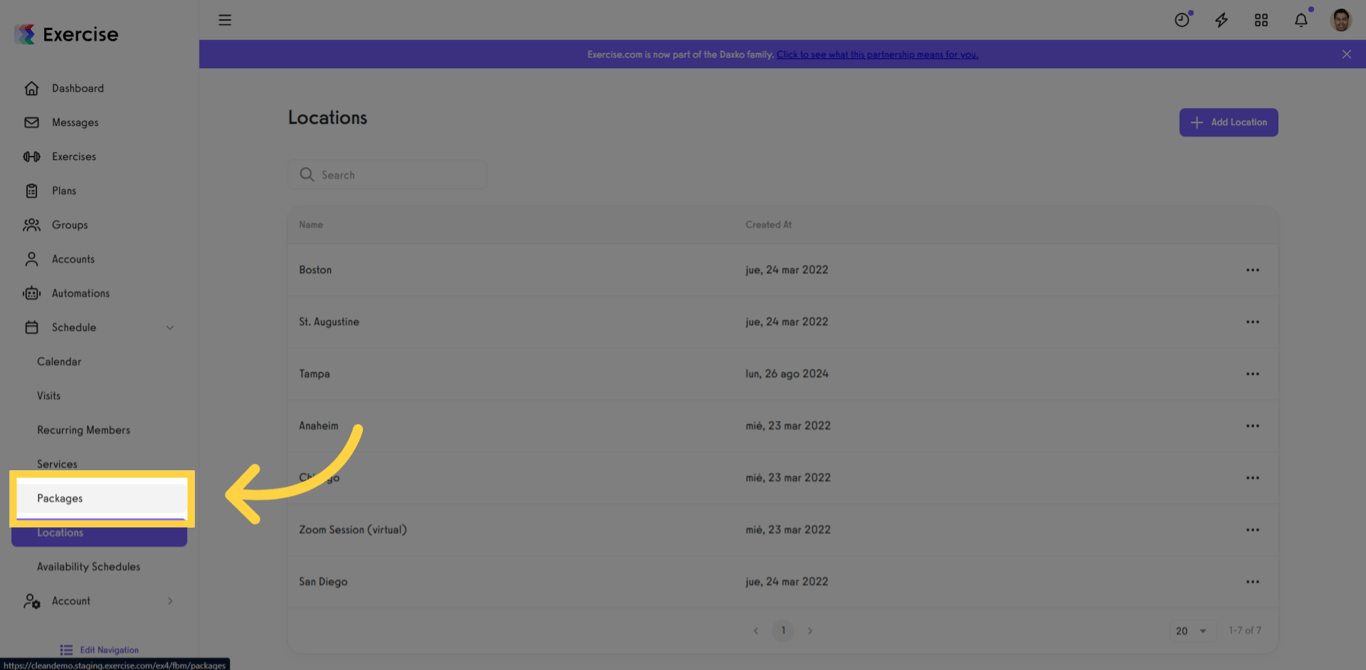Open row actions for Boston location

(x=1252, y=269)
